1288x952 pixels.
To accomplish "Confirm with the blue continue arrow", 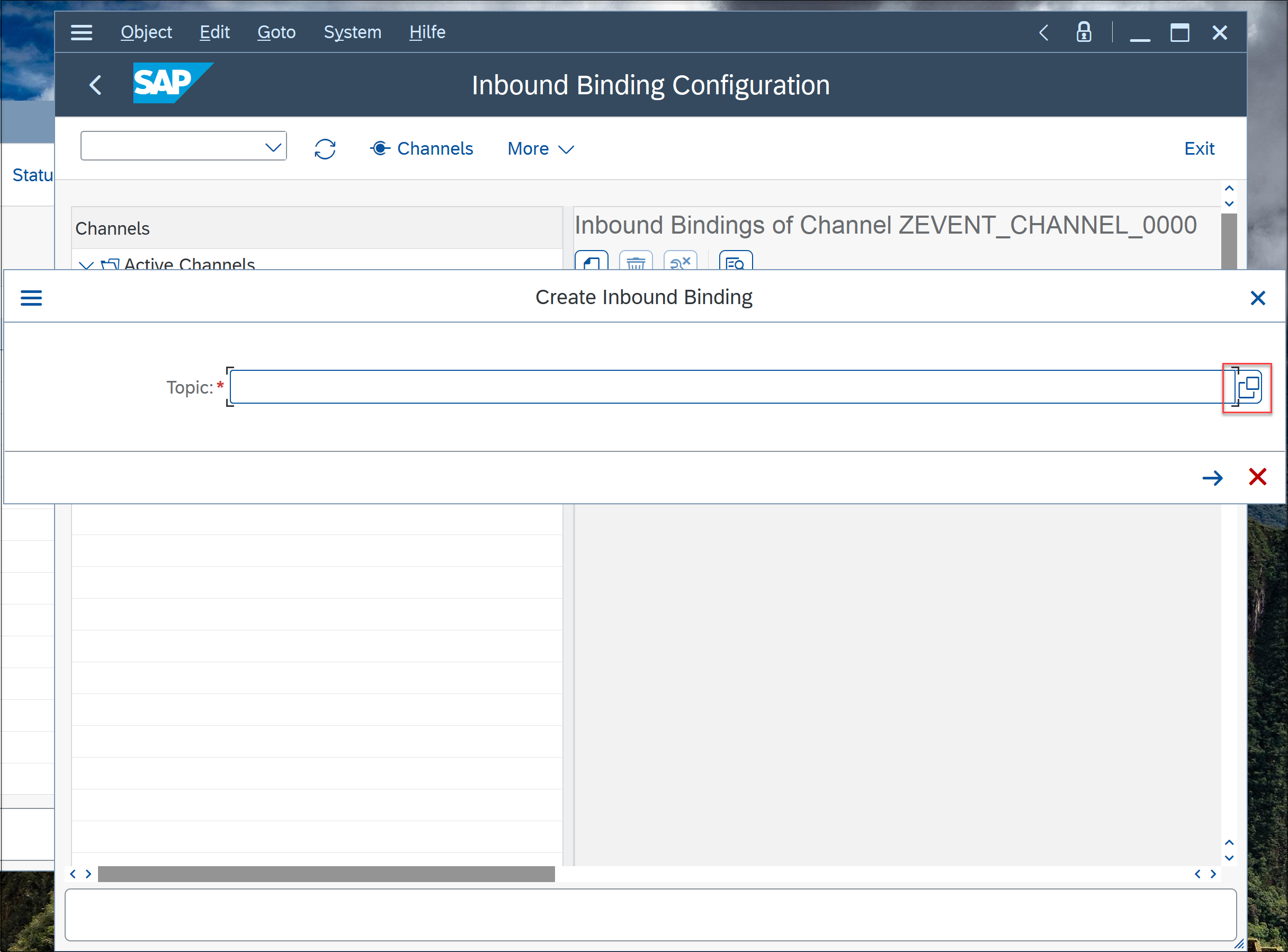I will pos(1213,478).
